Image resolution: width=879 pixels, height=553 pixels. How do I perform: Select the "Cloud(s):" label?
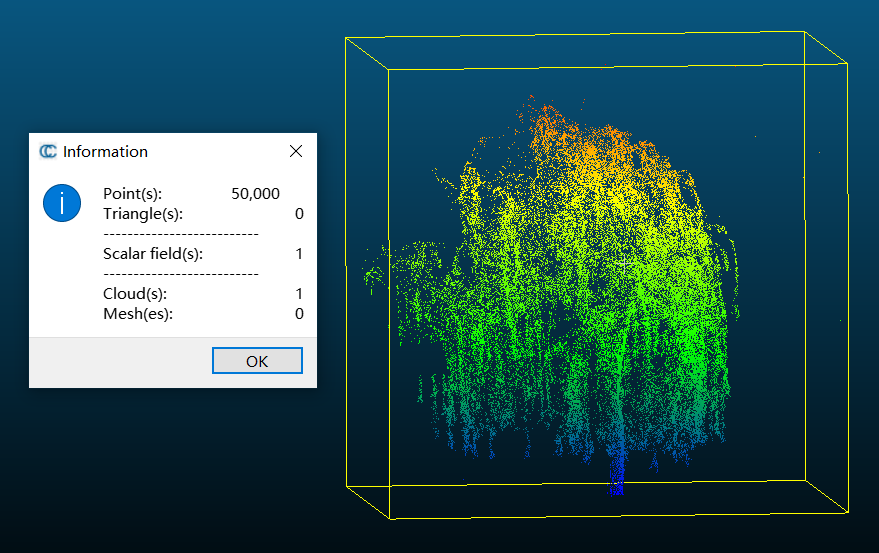135,294
